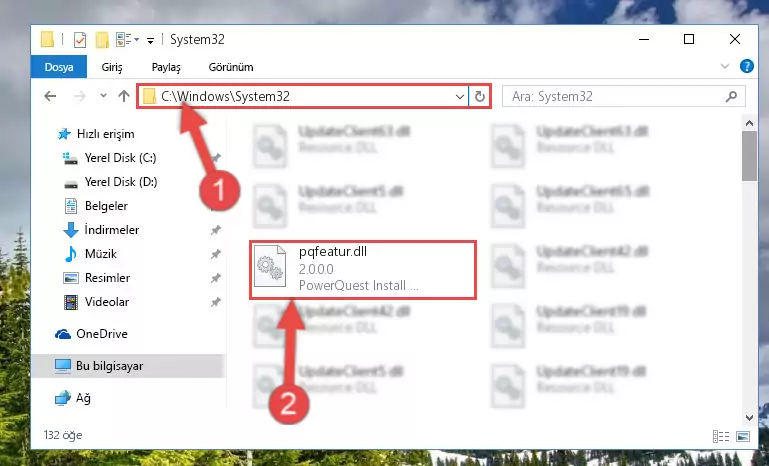769x466 pixels.
Task: Open İndirmeler in navigation pane
Action: 112,230
